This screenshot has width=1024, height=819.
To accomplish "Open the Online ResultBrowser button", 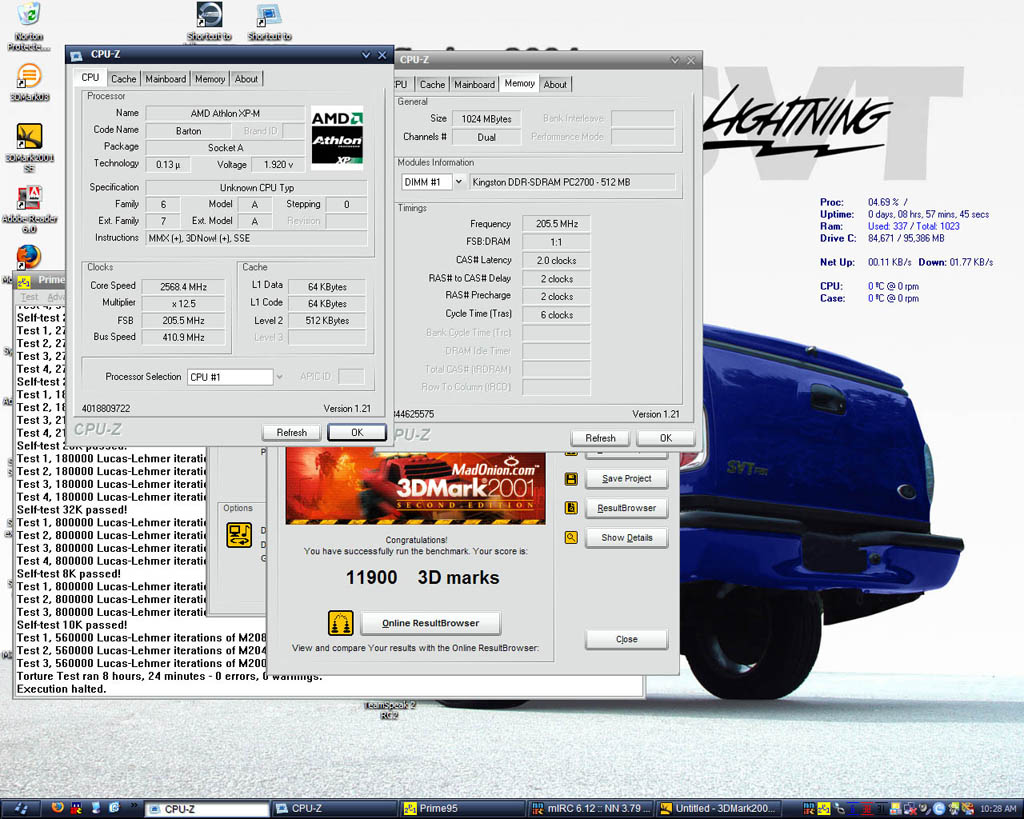I will click(430, 623).
